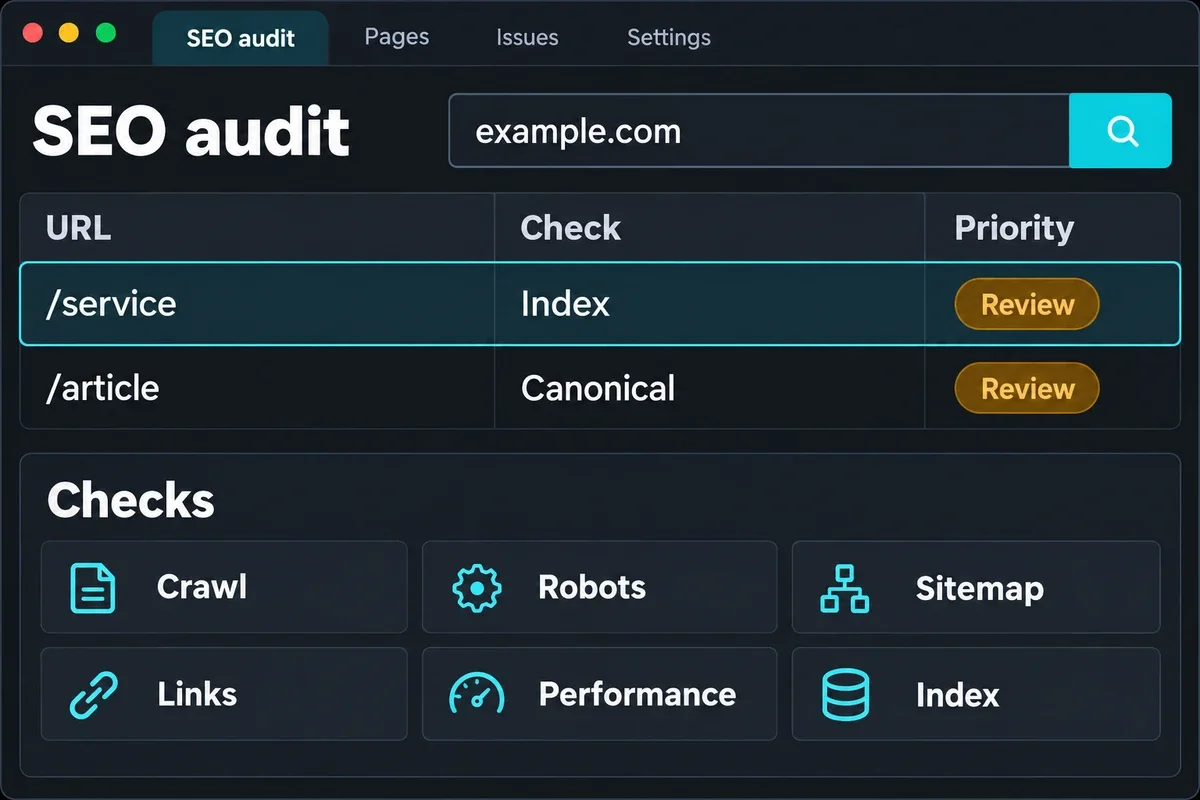Image resolution: width=1200 pixels, height=800 pixels.
Task: Open the Crawl check card label
Action: coord(202,587)
